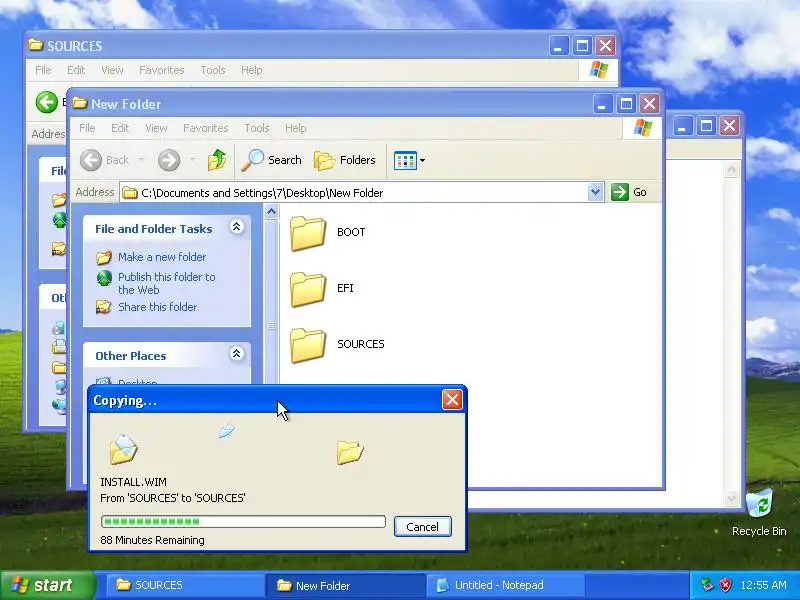Screen dimensions: 800x600
Task: Click Windows flag logo in New Folder window
Action: tap(642, 128)
